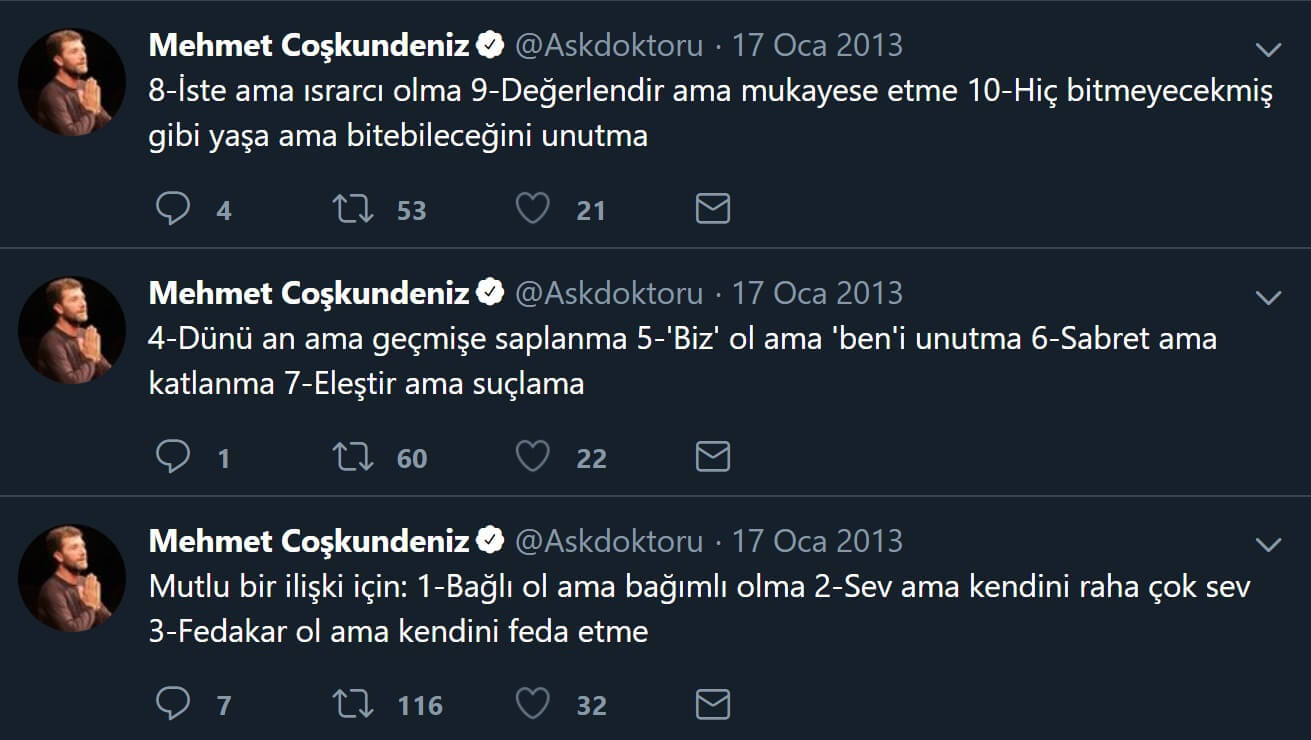Reply to the "Mutlu bir ilişki için" tweet

(x=174, y=705)
